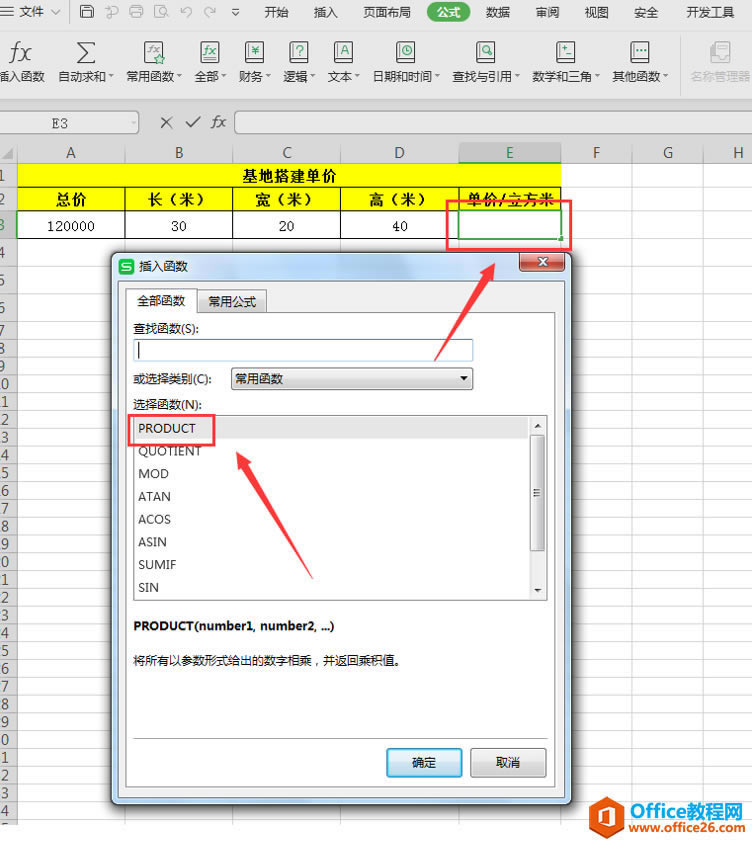
Task: Select SIN in the function list
Action: [x=330, y=587]
